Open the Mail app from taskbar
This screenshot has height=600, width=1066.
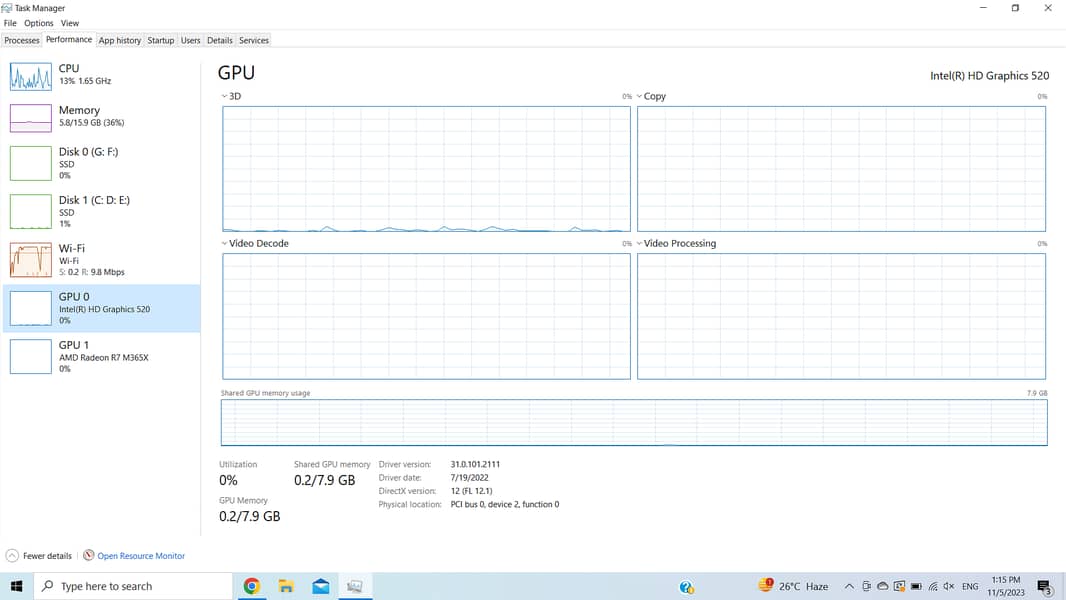pyautogui.click(x=321, y=587)
